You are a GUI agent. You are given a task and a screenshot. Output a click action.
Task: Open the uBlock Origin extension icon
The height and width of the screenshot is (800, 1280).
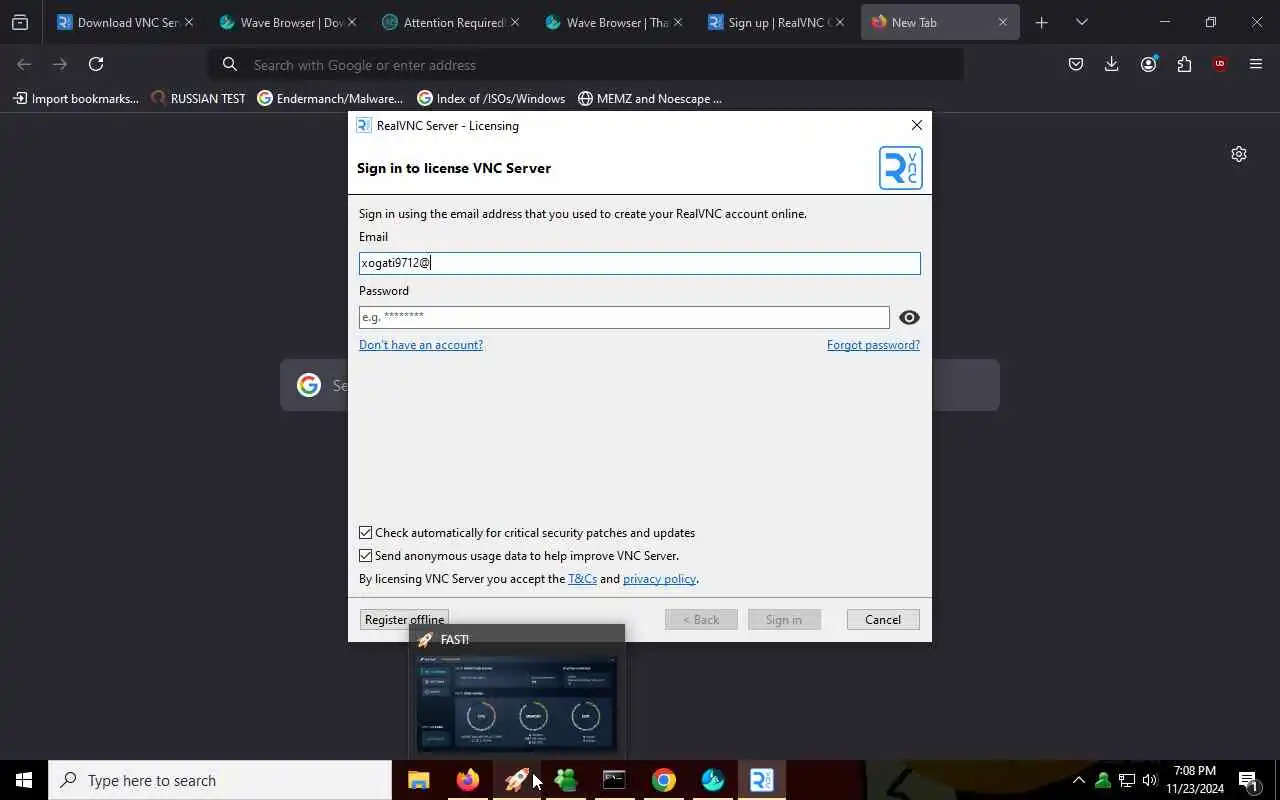pos(1220,64)
